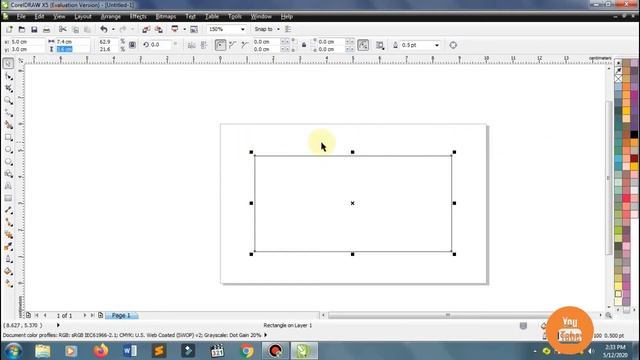Screen dimensions: 640x360
Task: Go to the first page arrow
Action: pyautogui.click(x=37, y=316)
